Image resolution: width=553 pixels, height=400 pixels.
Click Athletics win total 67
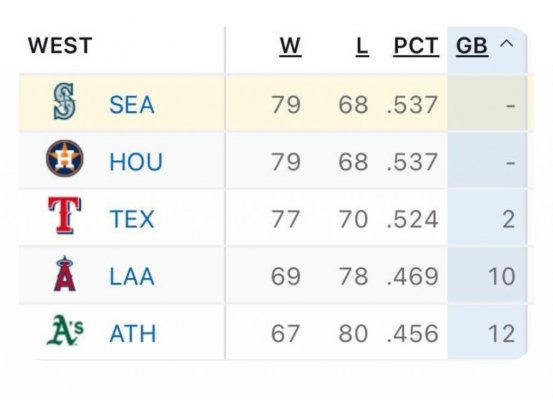[285, 333]
